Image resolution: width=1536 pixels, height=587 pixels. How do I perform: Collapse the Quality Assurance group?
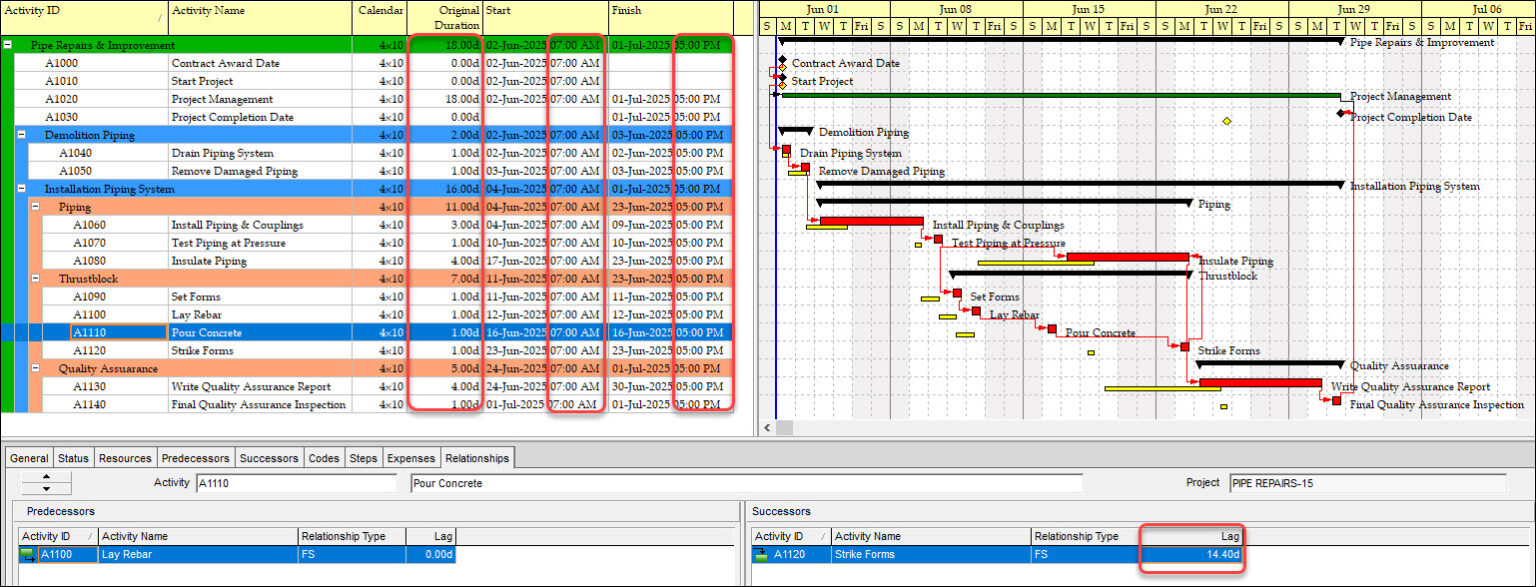click(34, 368)
